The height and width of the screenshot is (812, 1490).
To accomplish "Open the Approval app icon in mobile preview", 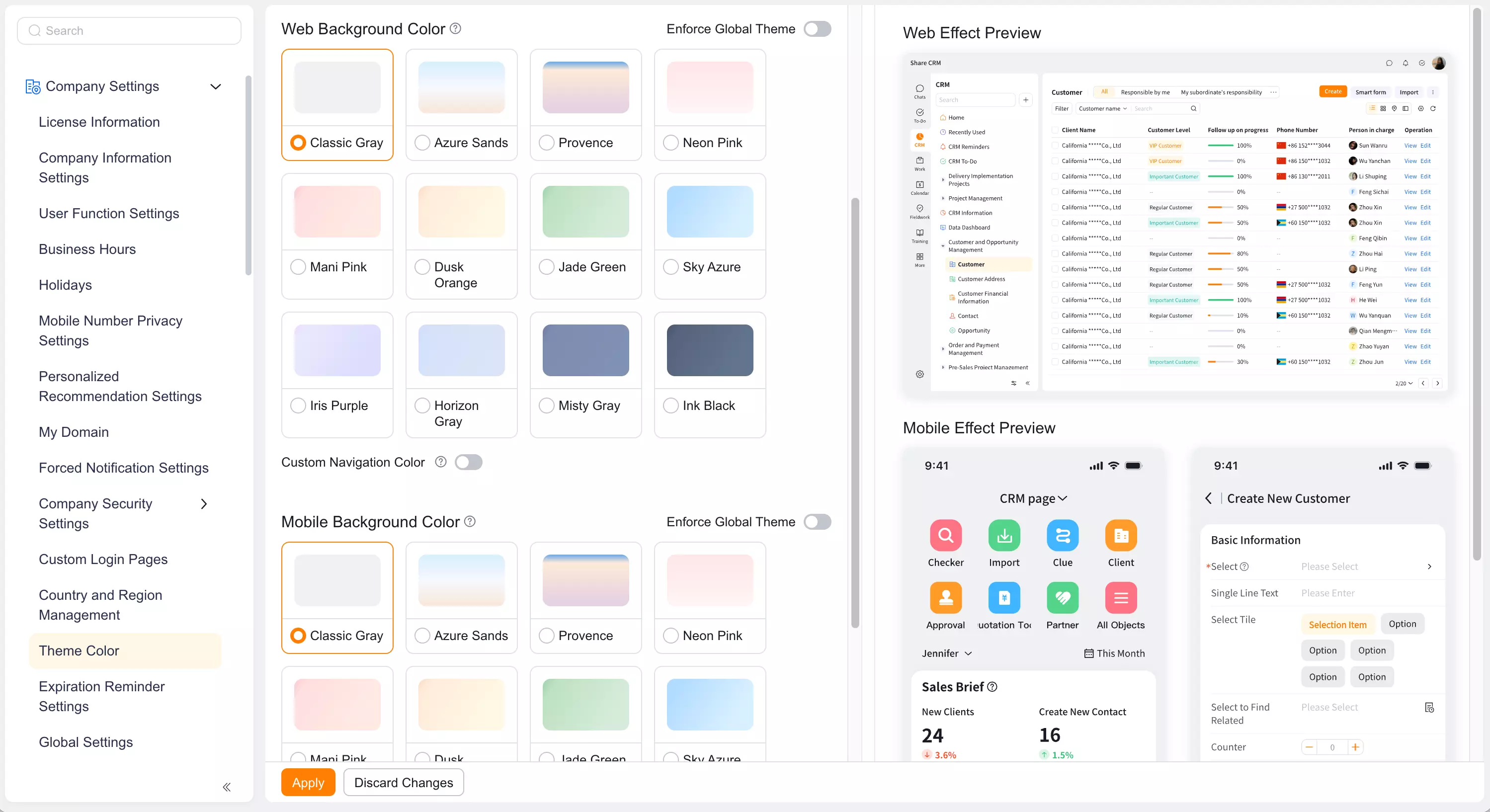I will tap(946, 597).
